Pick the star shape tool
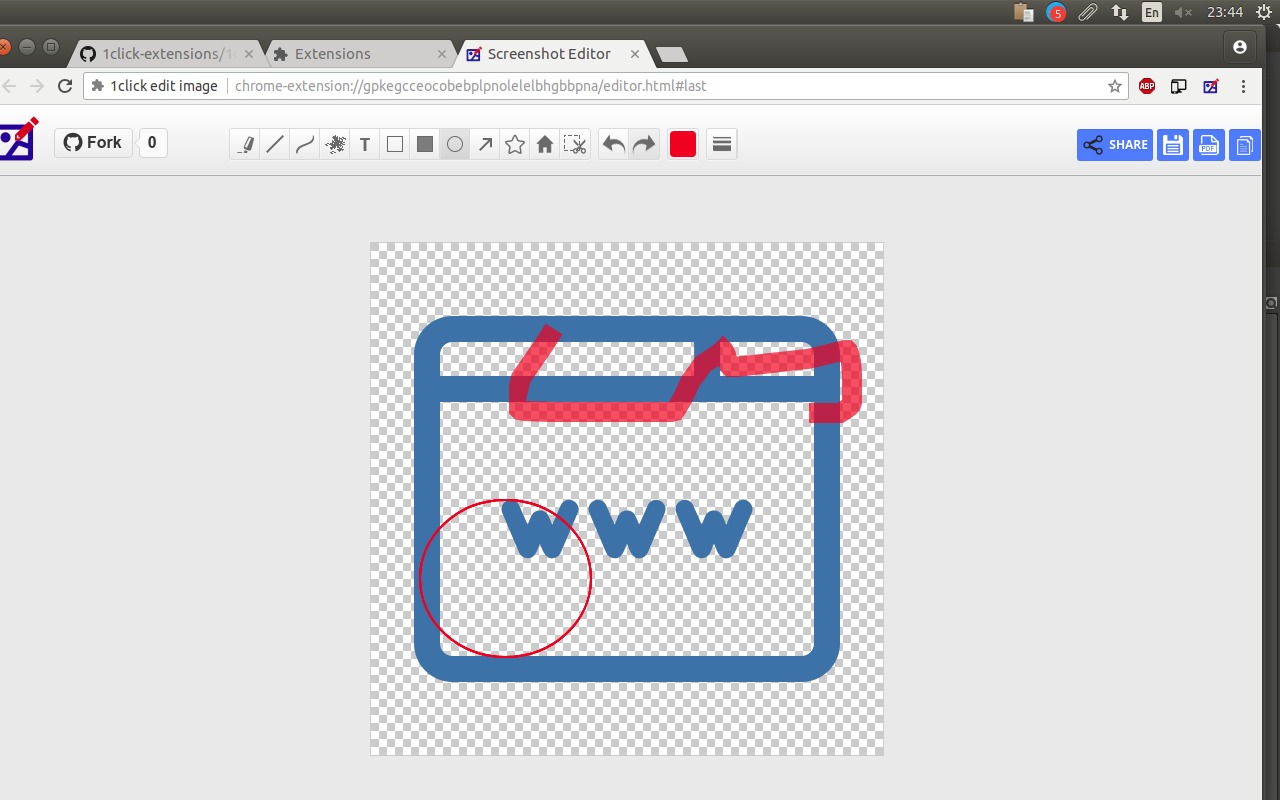This screenshot has height=800, width=1280. 515,145
